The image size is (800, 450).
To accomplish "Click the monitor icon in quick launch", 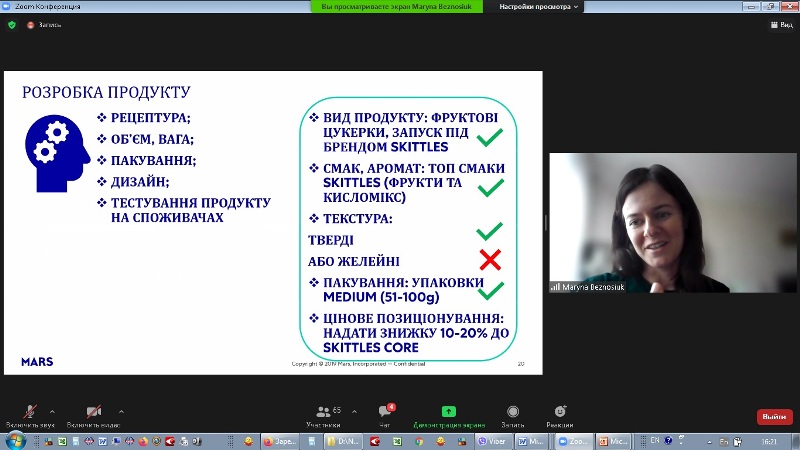I will (x=116, y=441).
